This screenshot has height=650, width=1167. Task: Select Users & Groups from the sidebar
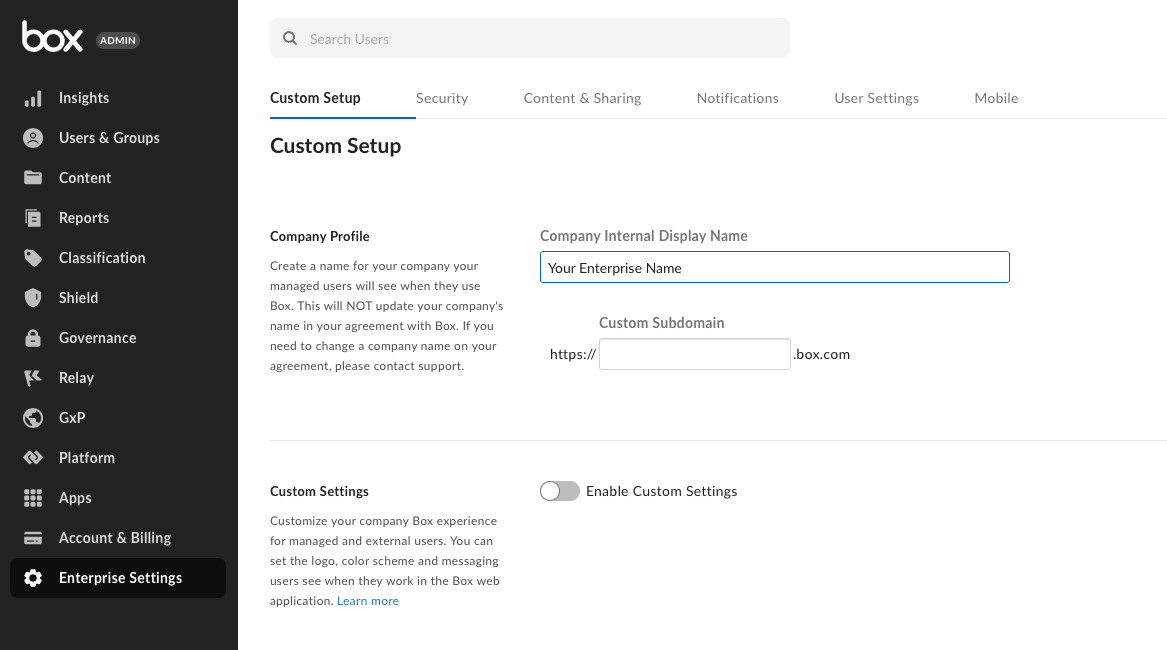tap(109, 138)
